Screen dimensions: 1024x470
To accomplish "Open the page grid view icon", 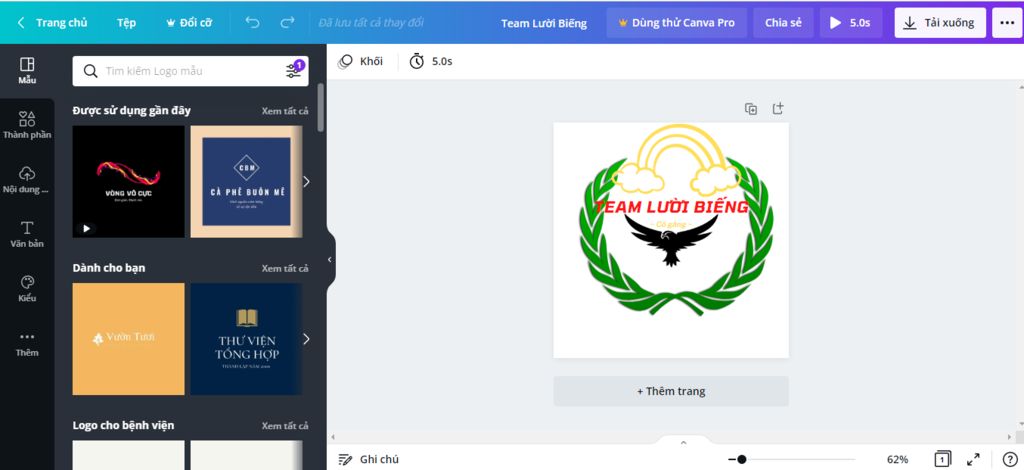I will [x=942, y=460].
